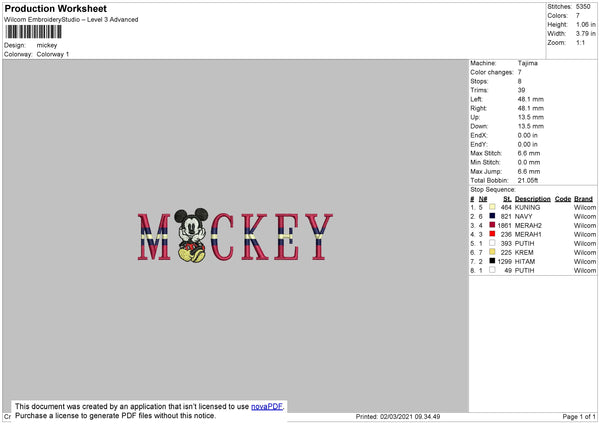Click the 'NAVY' description text
Image resolution: width=600 pixels, height=424 pixels.
523,217
